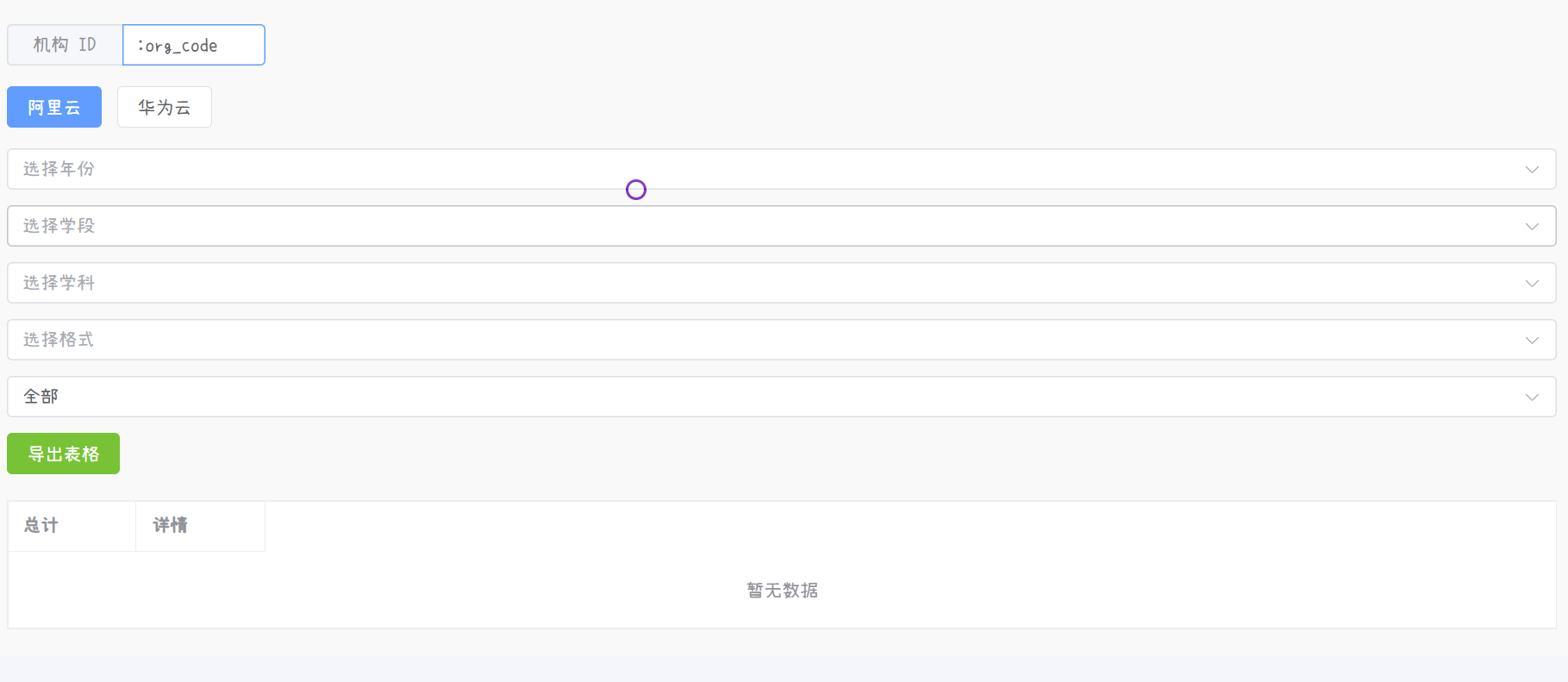Click the chevron arrow of 选择学科
Image resolution: width=1568 pixels, height=682 pixels.
(x=1532, y=284)
